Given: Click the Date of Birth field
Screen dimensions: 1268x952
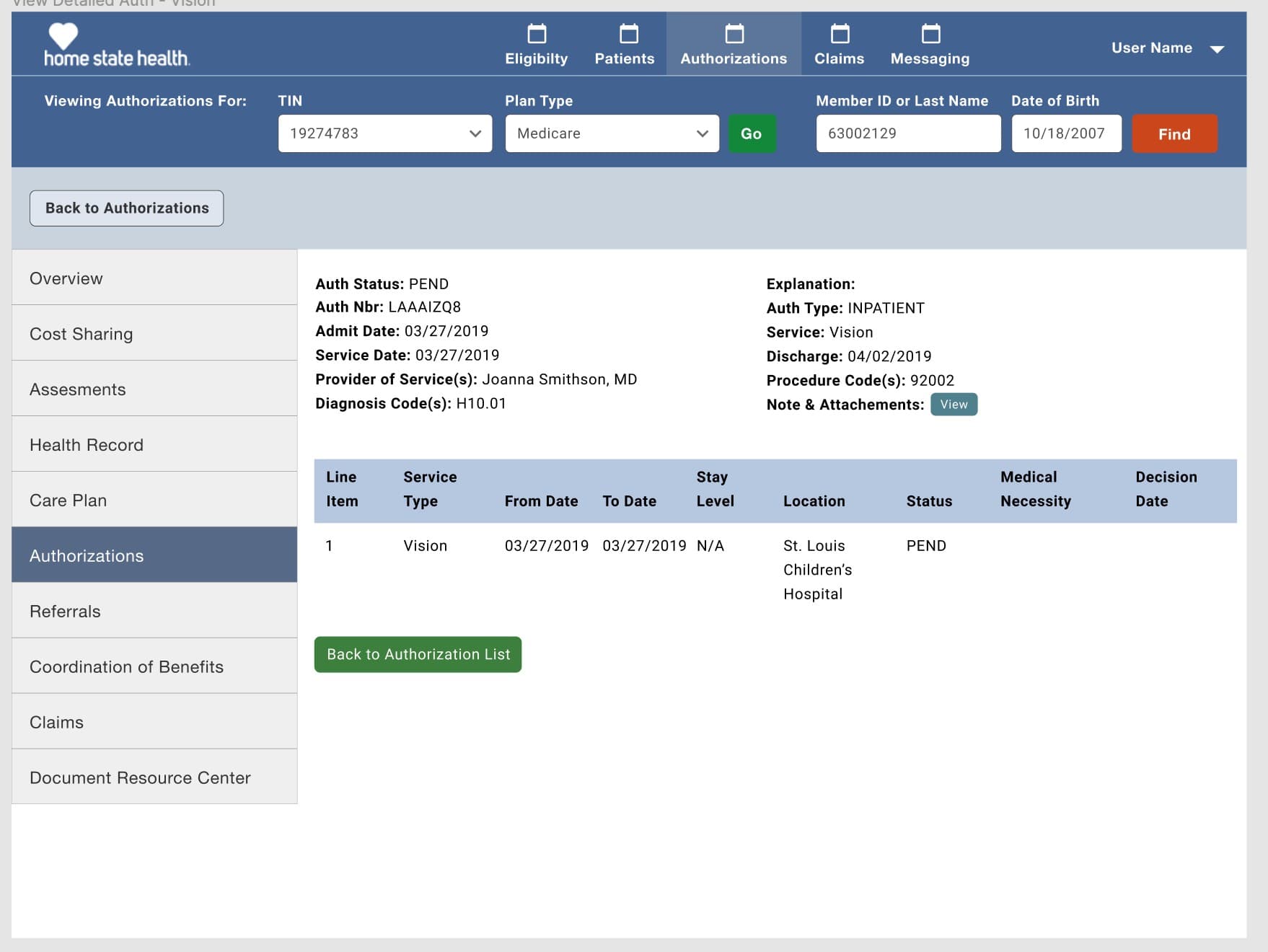Looking at the screenshot, I should 1066,133.
